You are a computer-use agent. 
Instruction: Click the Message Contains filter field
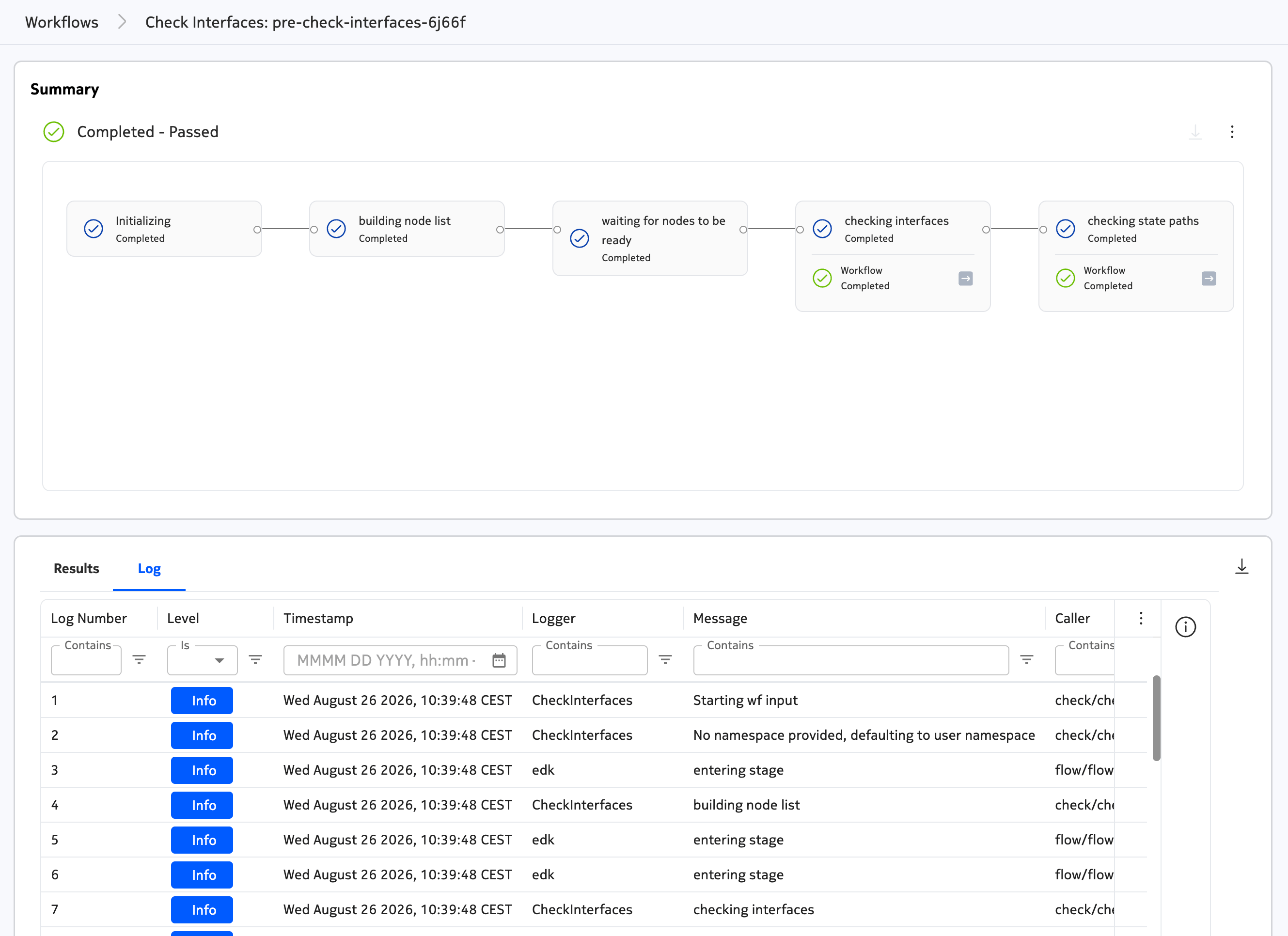[851, 660]
